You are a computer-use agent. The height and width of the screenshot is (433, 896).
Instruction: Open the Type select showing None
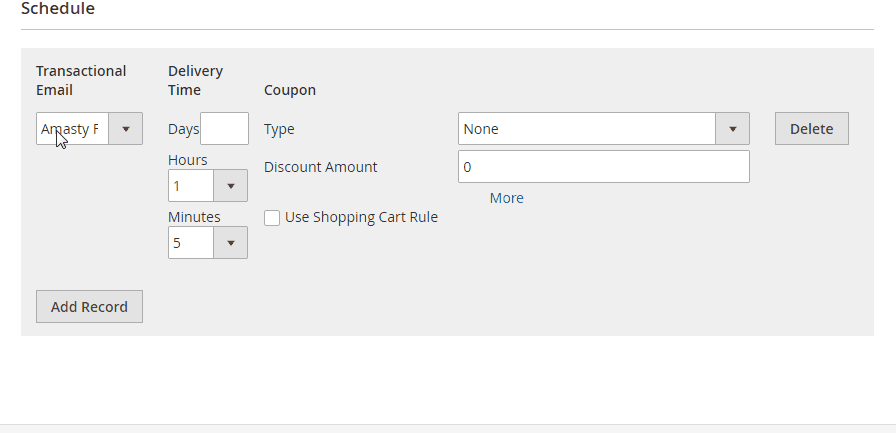pos(587,129)
